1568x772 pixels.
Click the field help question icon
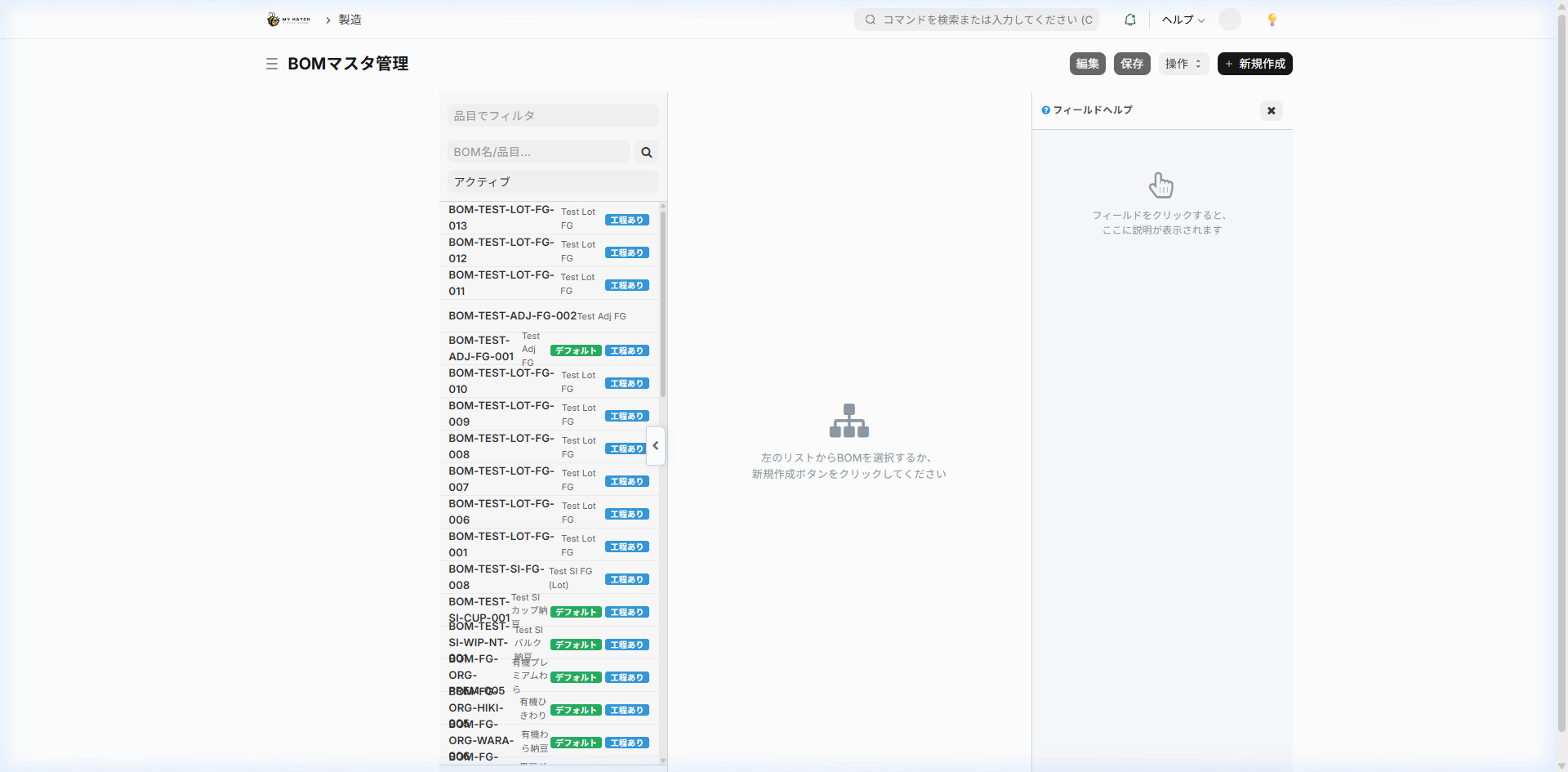1045,110
